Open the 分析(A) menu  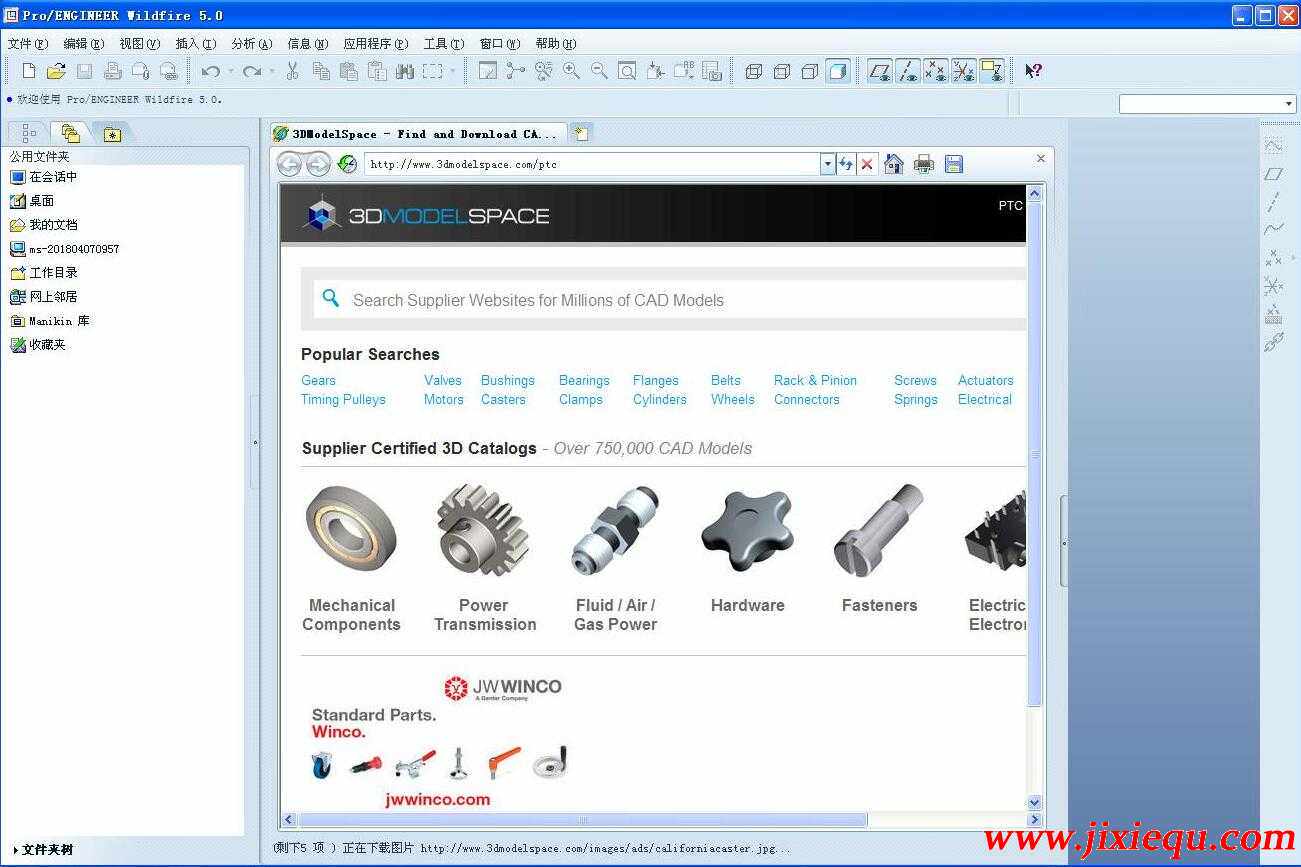(251, 44)
